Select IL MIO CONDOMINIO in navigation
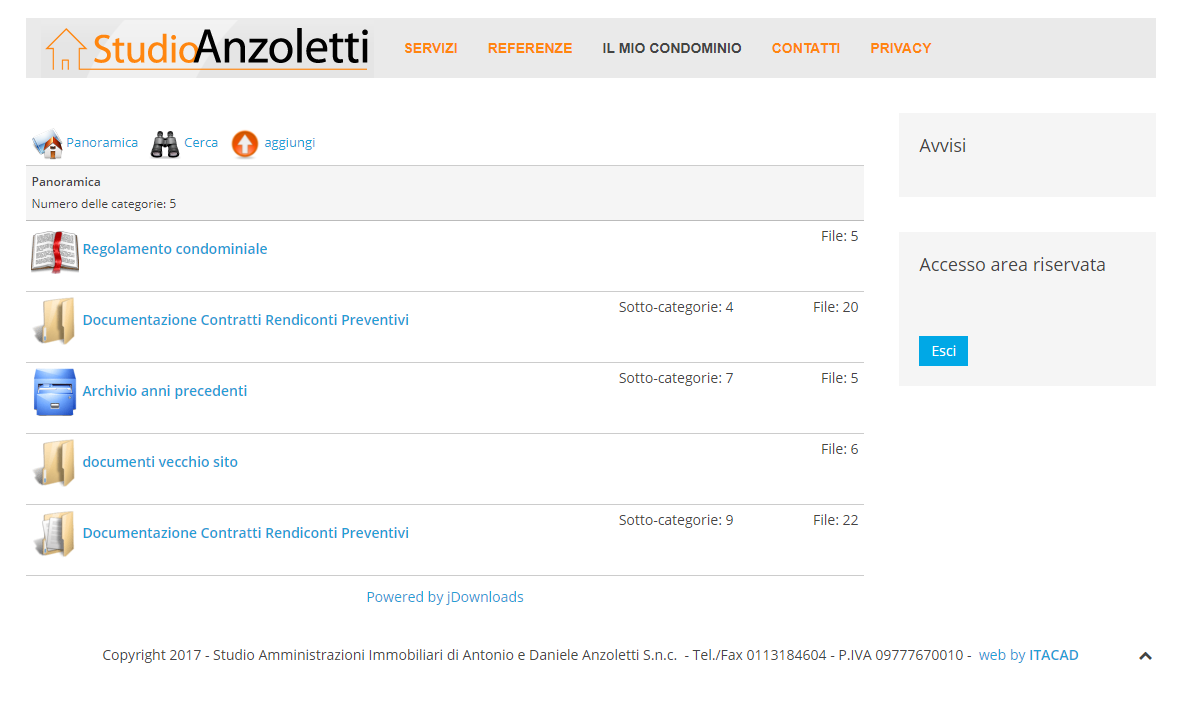Image resolution: width=1182 pixels, height=726 pixels. pos(672,48)
